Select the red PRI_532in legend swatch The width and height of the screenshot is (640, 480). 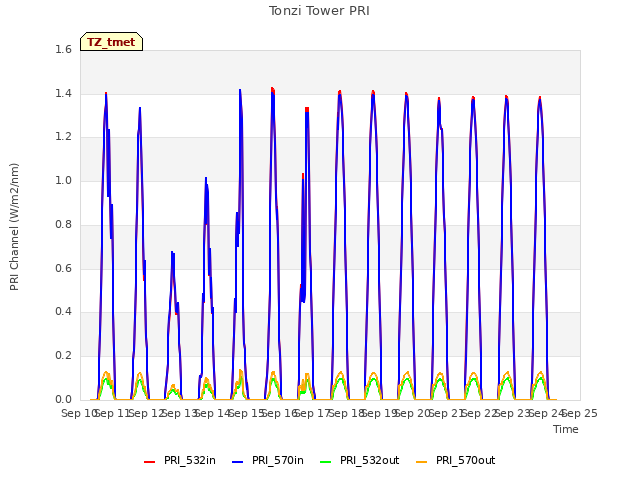(x=149, y=462)
